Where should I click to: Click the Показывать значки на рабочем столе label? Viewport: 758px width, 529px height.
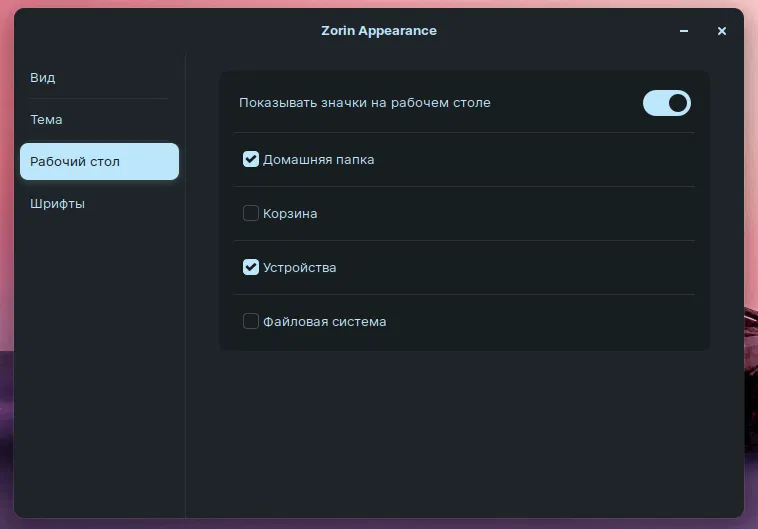pyautogui.click(x=365, y=102)
